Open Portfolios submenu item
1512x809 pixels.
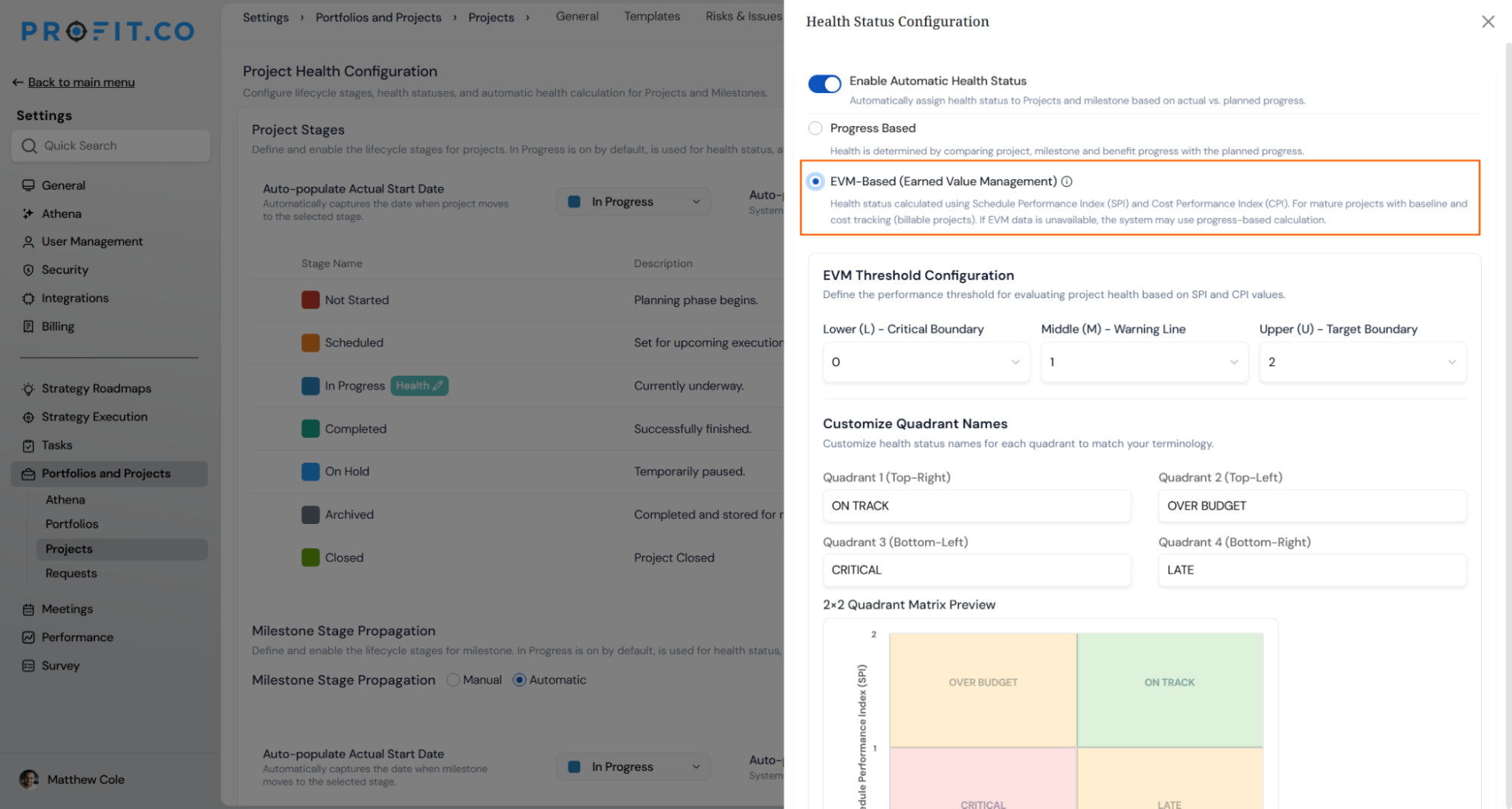72,524
